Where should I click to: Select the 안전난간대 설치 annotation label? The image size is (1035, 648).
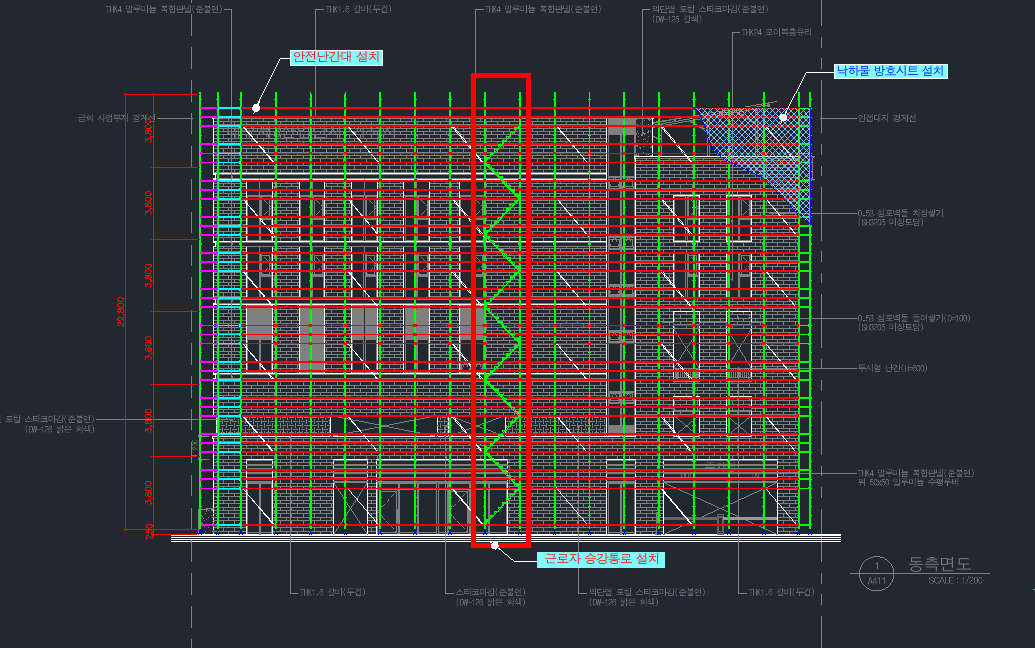click(337, 57)
